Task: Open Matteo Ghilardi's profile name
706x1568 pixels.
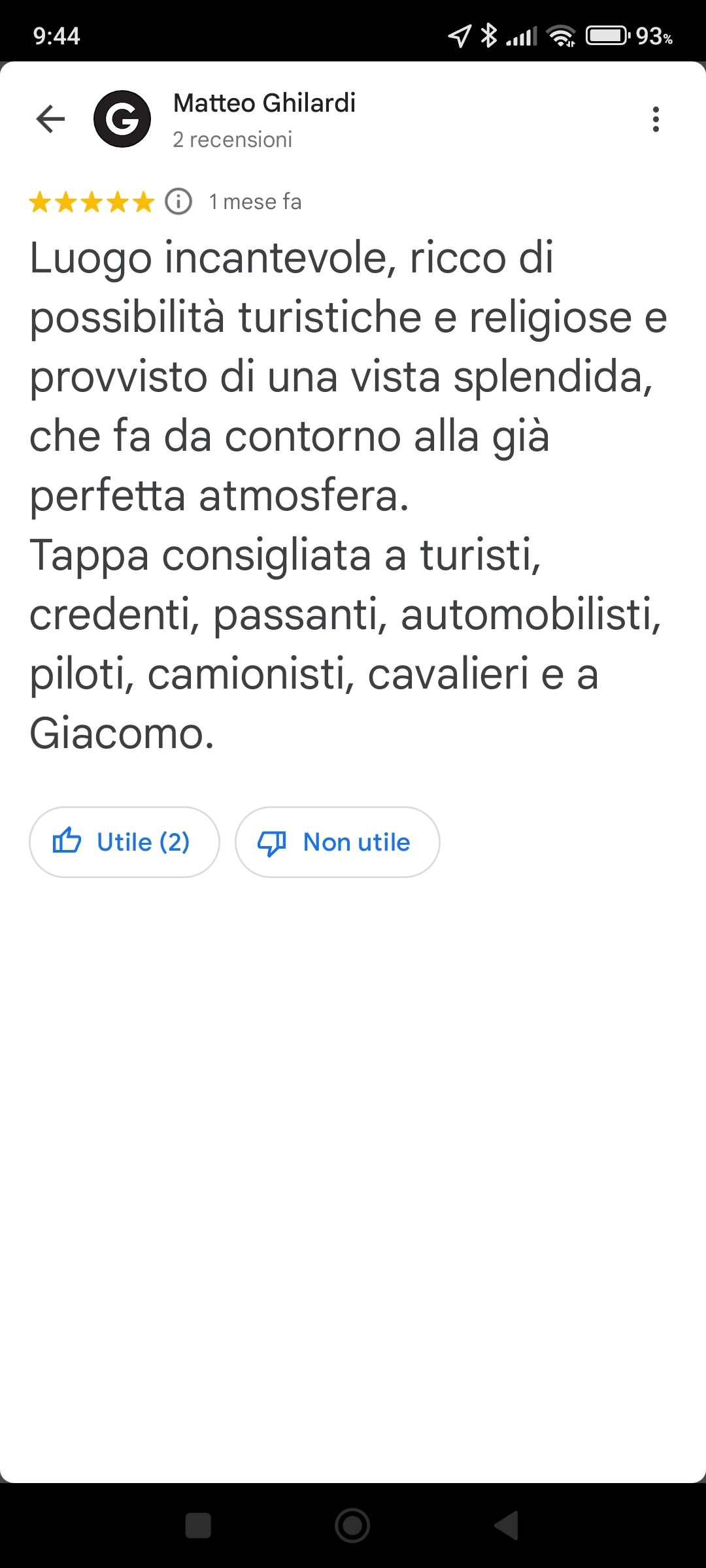Action: 264,103
